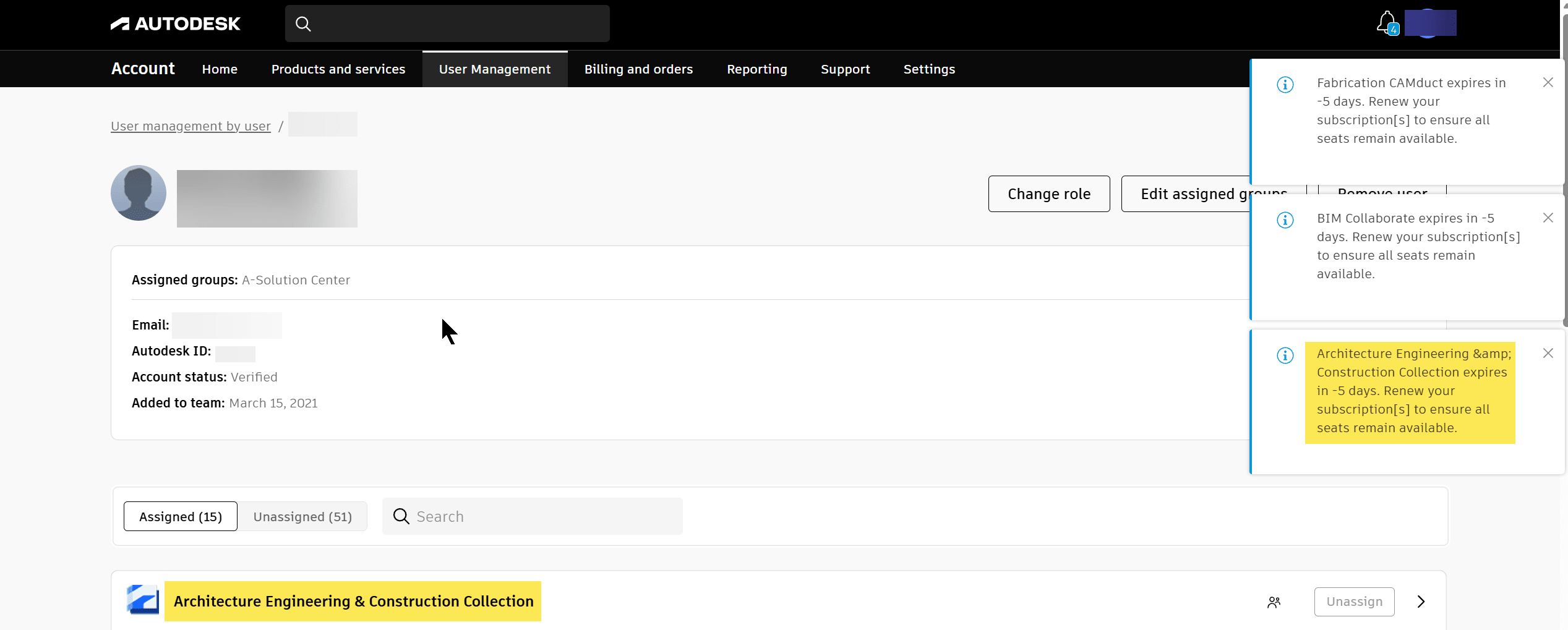Follow User management by user breadcrumb
The image size is (1568, 630).
pyautogui.click(x=191, y=126)
